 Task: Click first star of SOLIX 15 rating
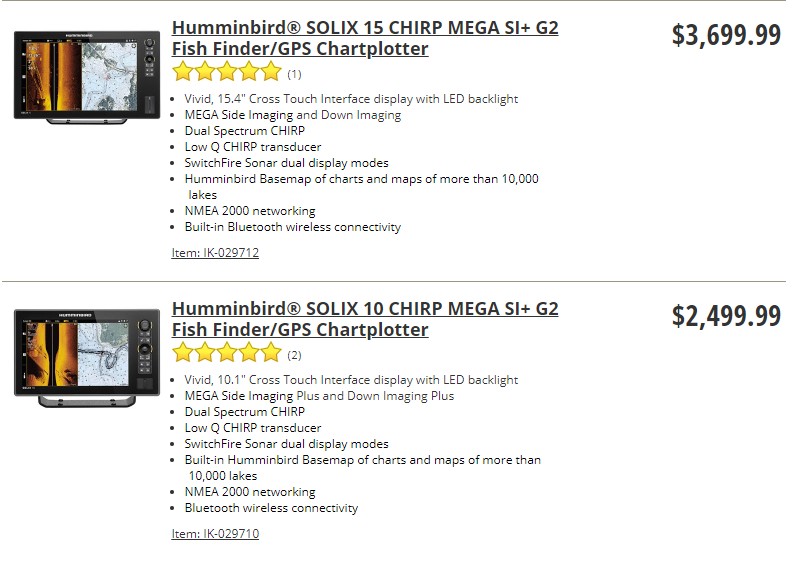pyautogui.click(x=183, y=71)
